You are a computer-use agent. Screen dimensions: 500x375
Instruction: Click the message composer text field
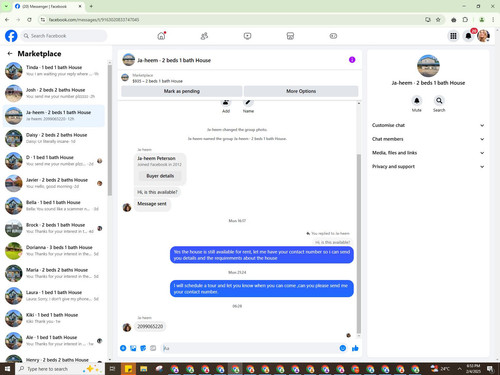(x=248, y=348)
